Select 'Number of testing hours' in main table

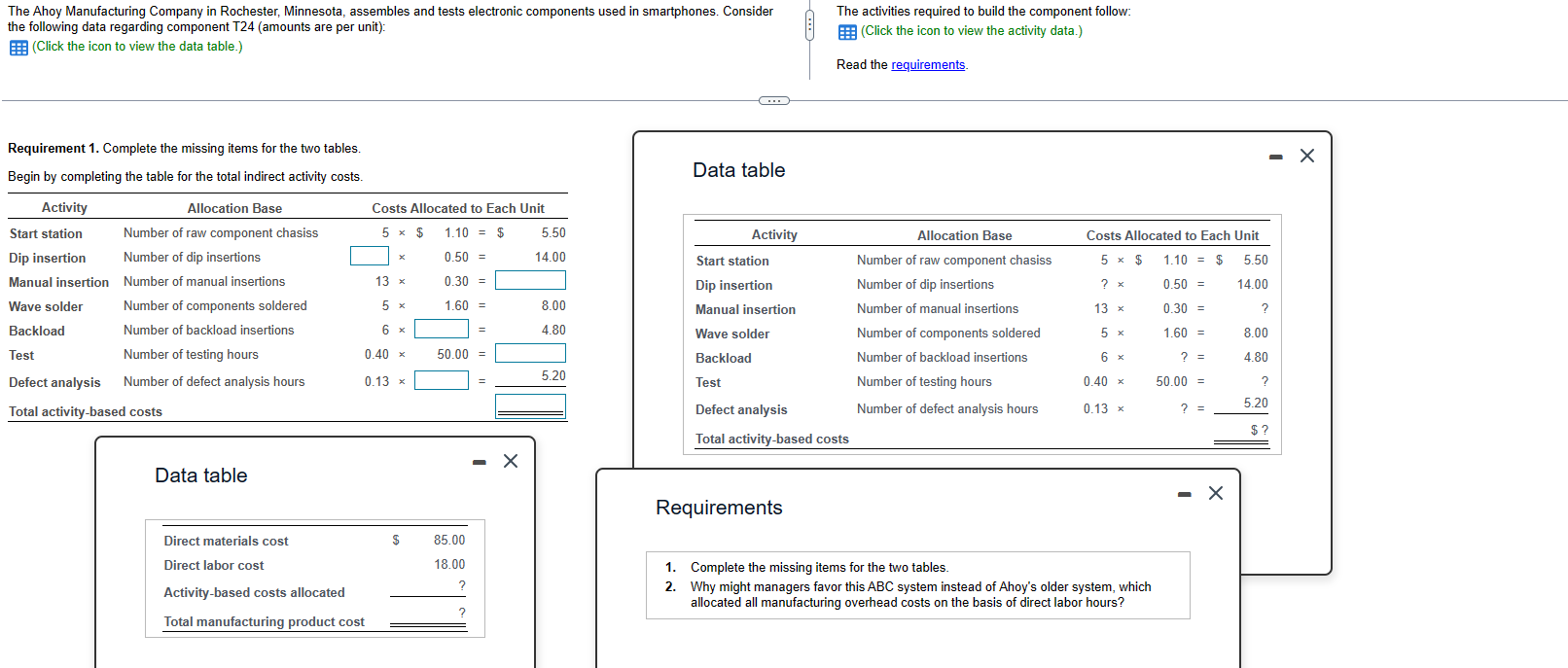pyautogui.click(x=191, y=354)
